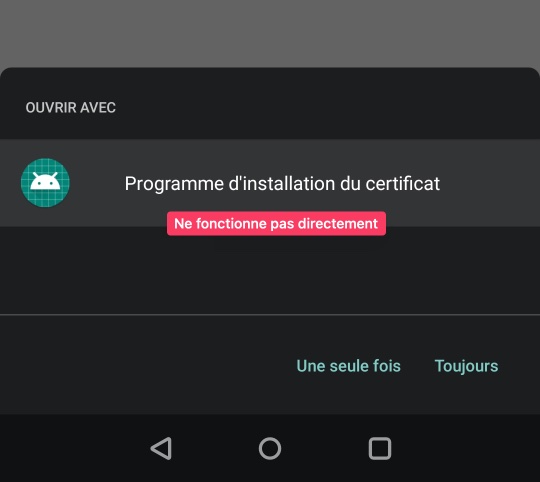
Task: Tap the white robot head inside the green icon
Action: pyautogui.click(x=45, y=181)
